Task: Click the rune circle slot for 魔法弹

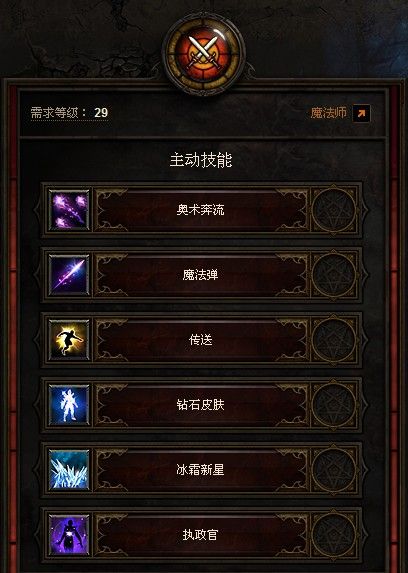Action: 334,275
